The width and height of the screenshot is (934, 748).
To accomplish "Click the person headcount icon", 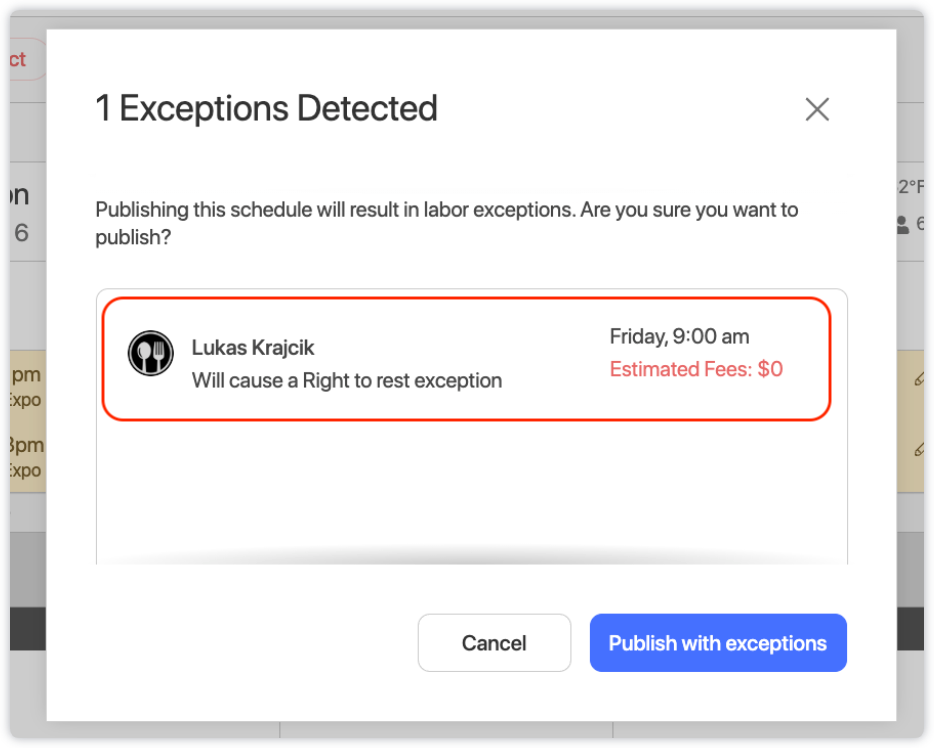I will coord(903,226).
